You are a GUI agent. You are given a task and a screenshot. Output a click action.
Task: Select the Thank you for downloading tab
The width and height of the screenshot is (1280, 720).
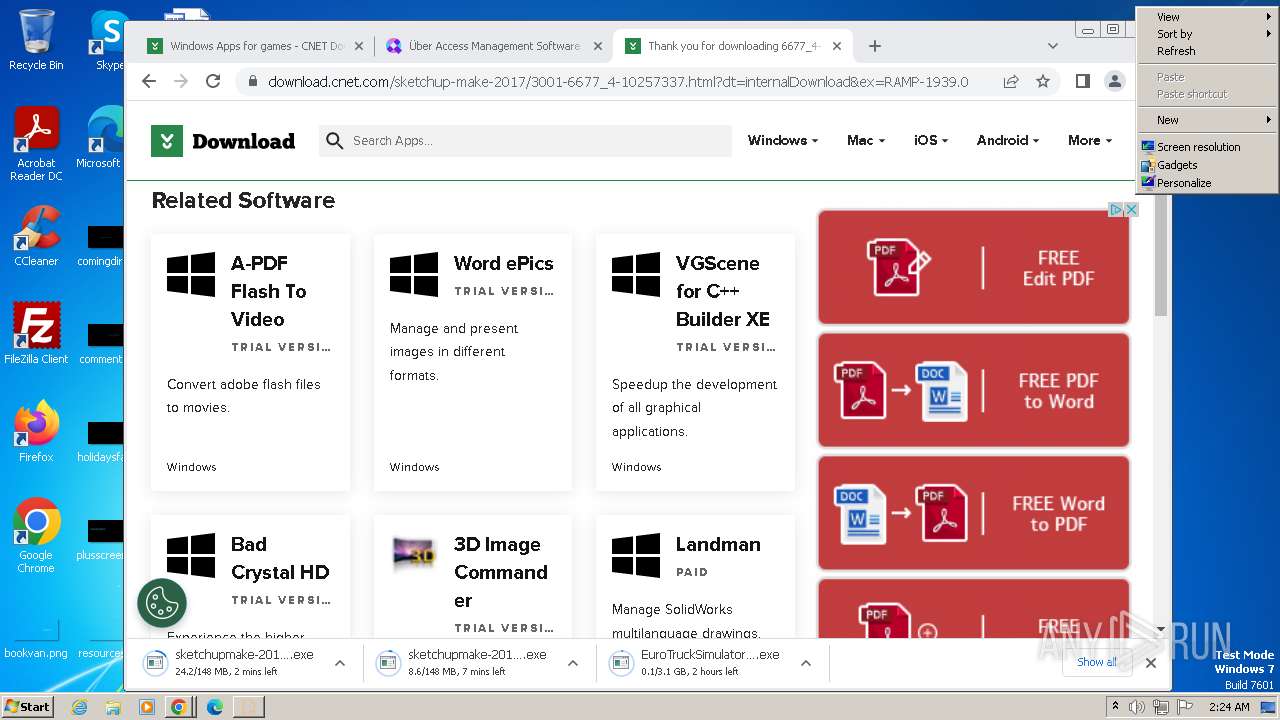[x=733, y=46]
